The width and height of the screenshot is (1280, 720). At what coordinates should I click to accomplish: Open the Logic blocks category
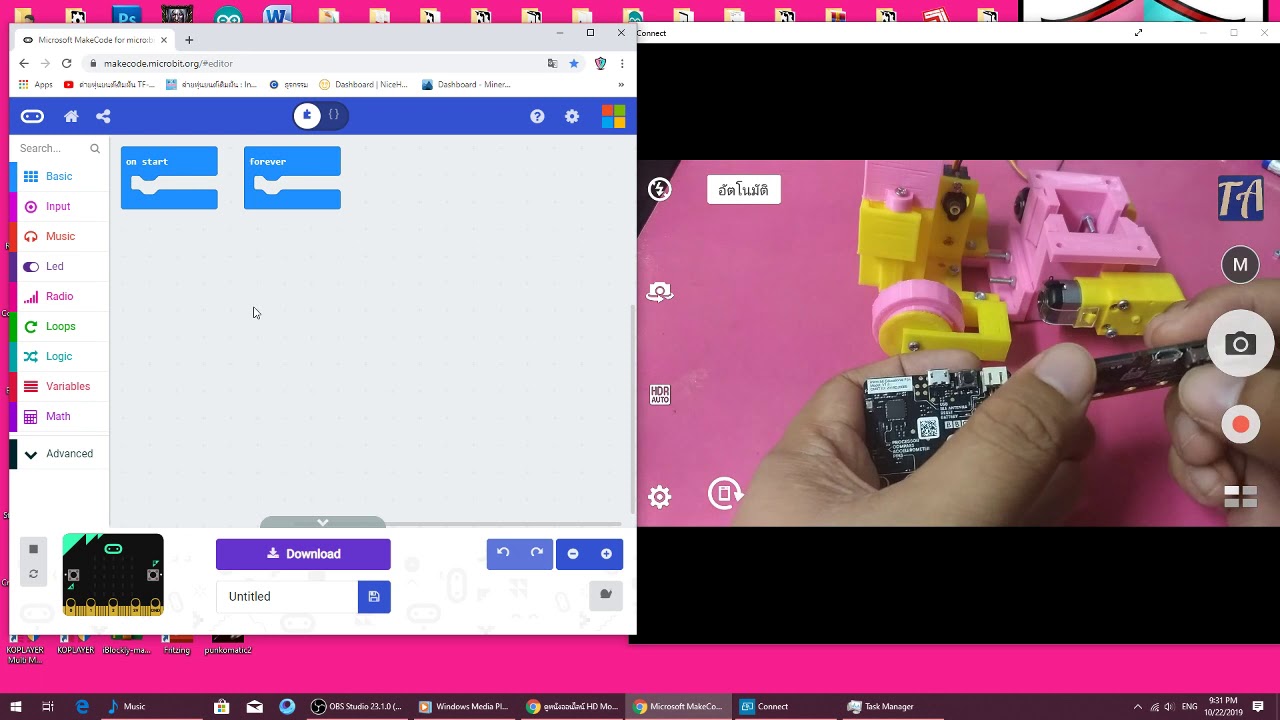click(x=60, y=356)
